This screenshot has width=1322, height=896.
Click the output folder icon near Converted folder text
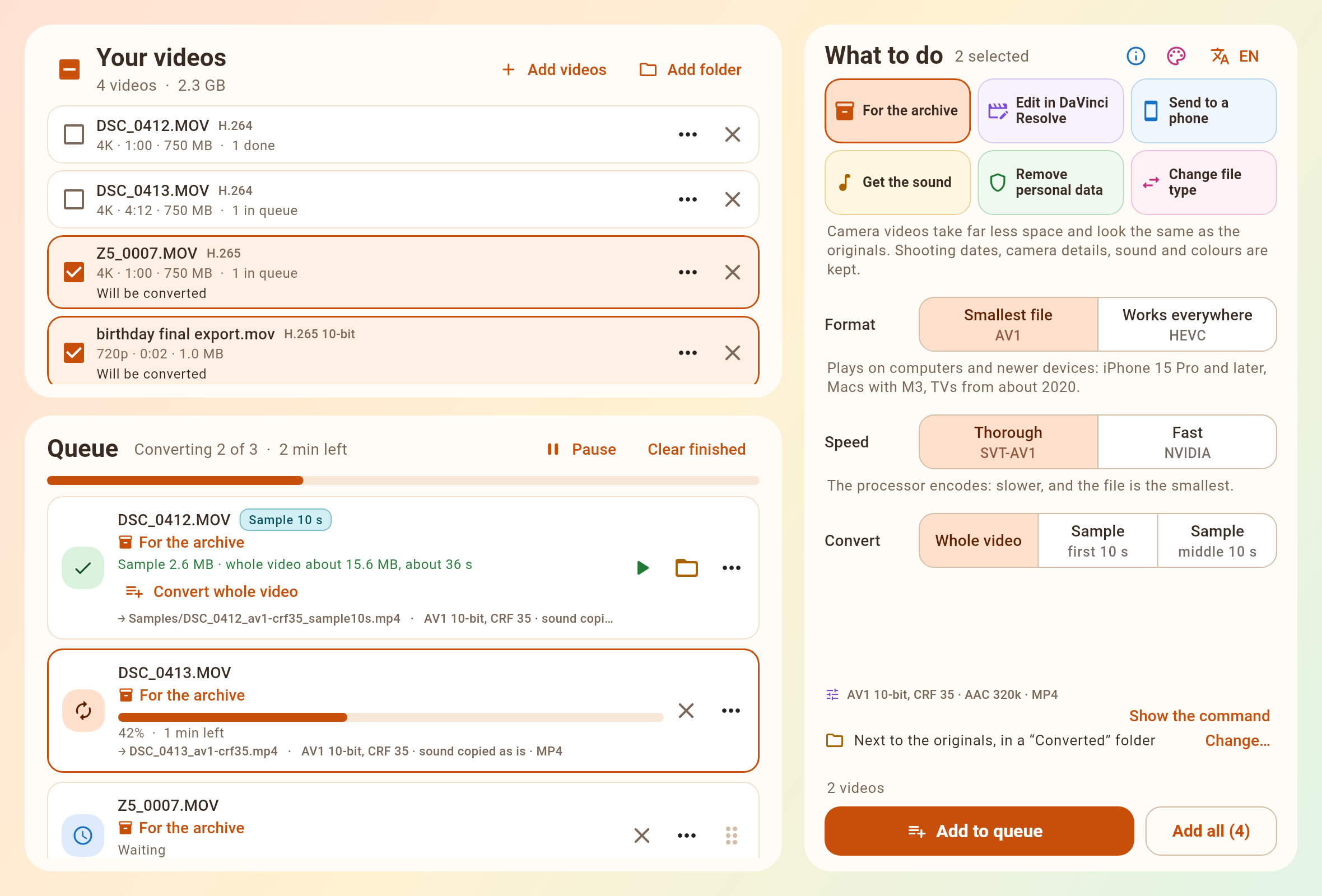coord(834,740)
